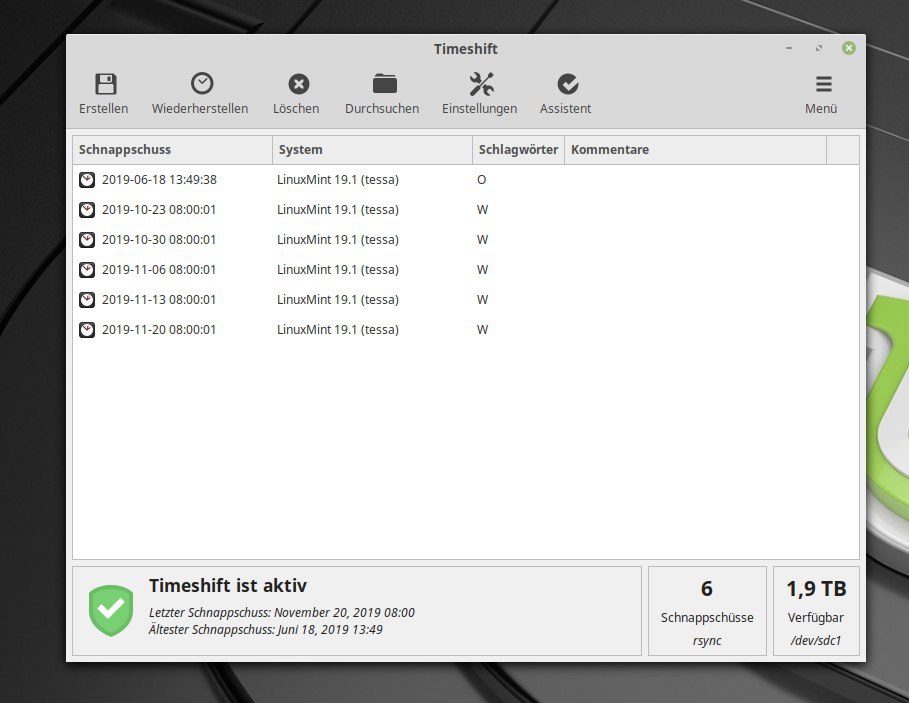Click clock icon of 2019-10-30 snapshot
Screen dimensions: 909x703
[x=87, y=240]
